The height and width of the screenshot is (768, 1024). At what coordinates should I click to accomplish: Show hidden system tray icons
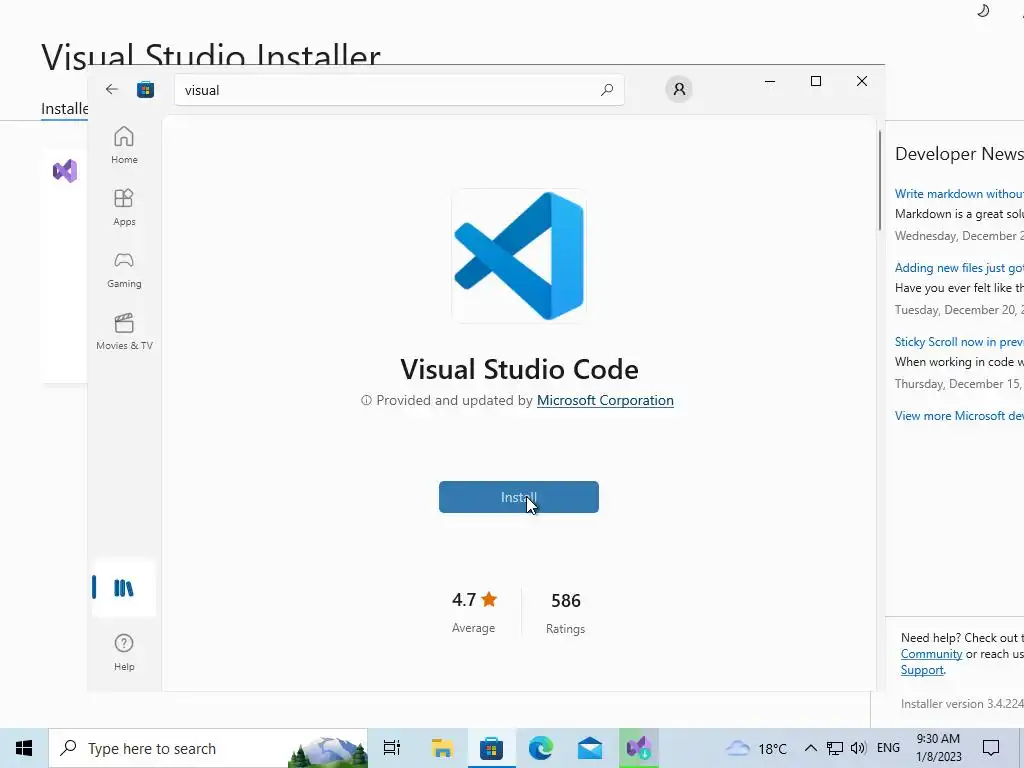pyautogui.click(x=810, y=748)
